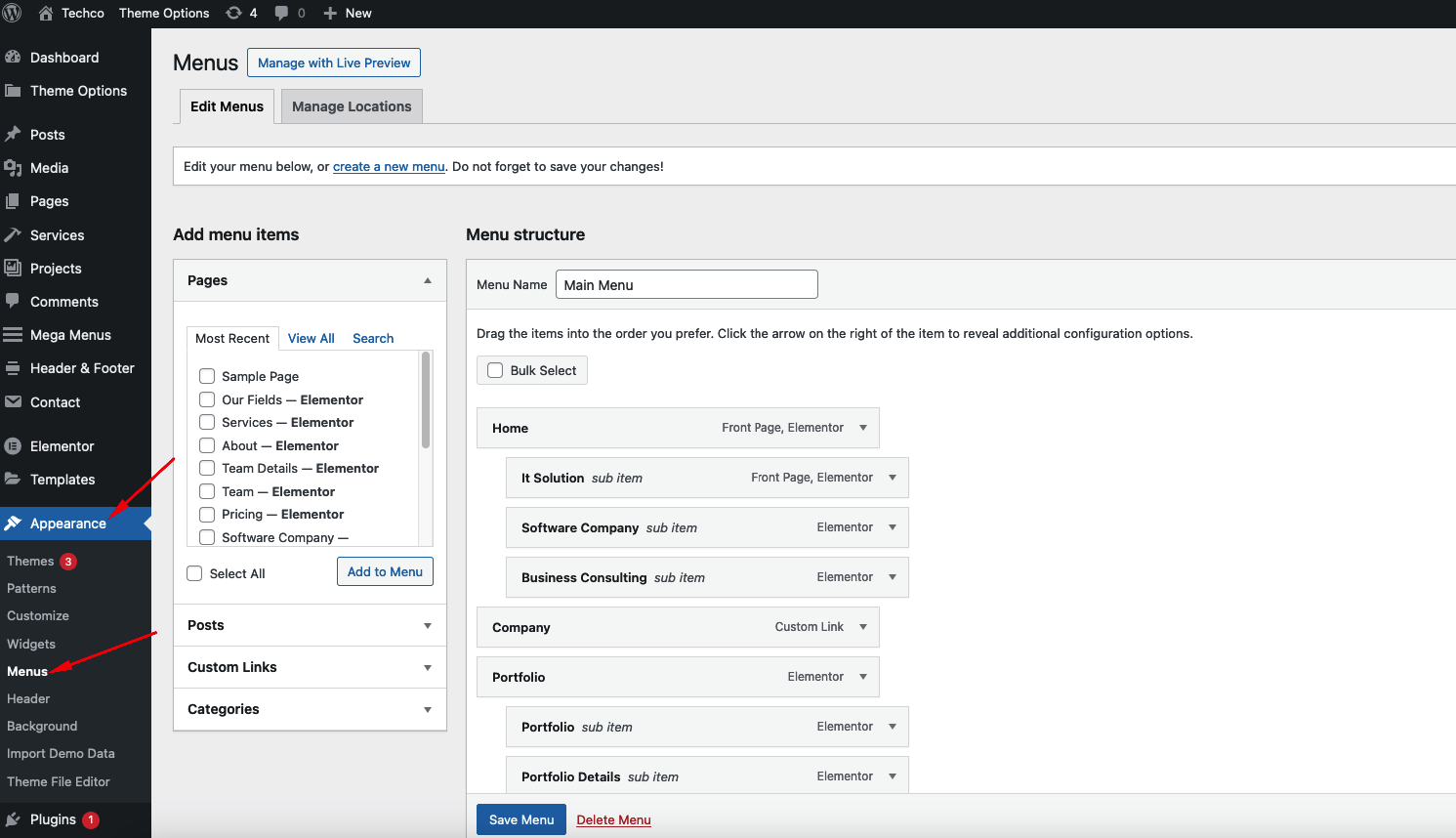This screenshot has height=838, width=1456.
Task: Enable the Bulk Select checkbox
Action: point(495,370)
